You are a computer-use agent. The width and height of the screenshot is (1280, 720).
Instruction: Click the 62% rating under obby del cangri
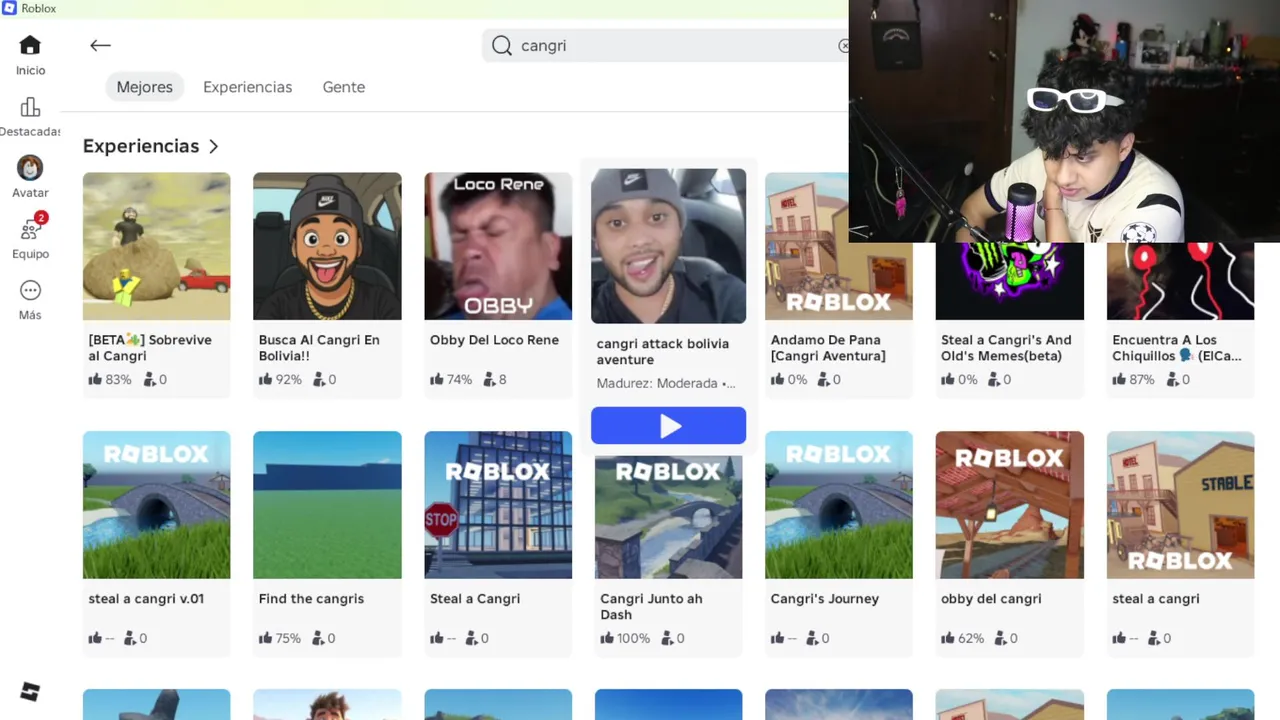tap(970, 638)
